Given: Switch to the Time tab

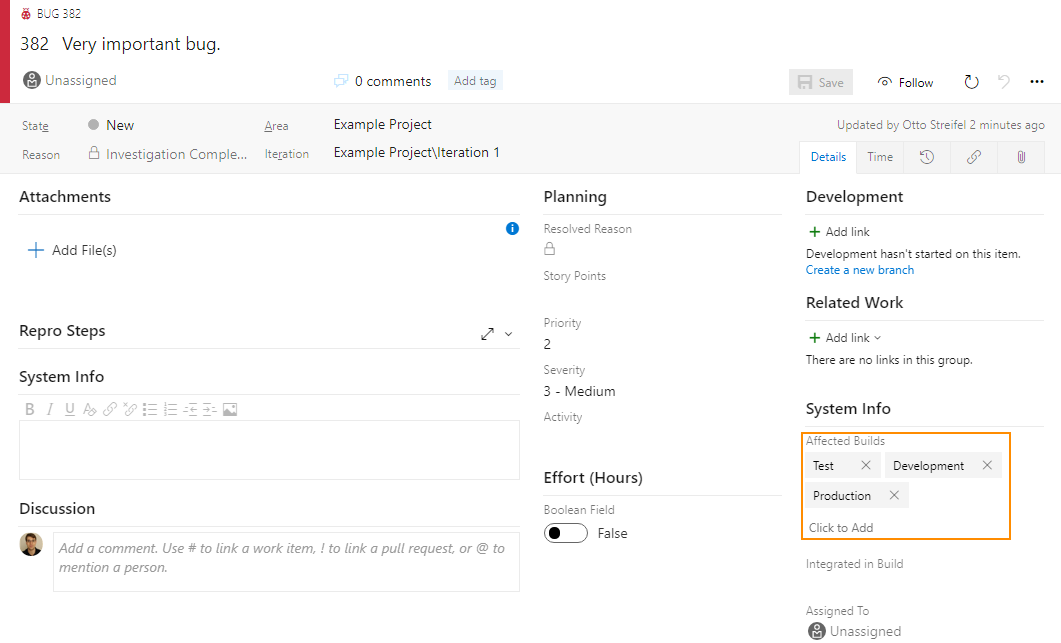Looking at the screenshot, I should coord(880,157).
